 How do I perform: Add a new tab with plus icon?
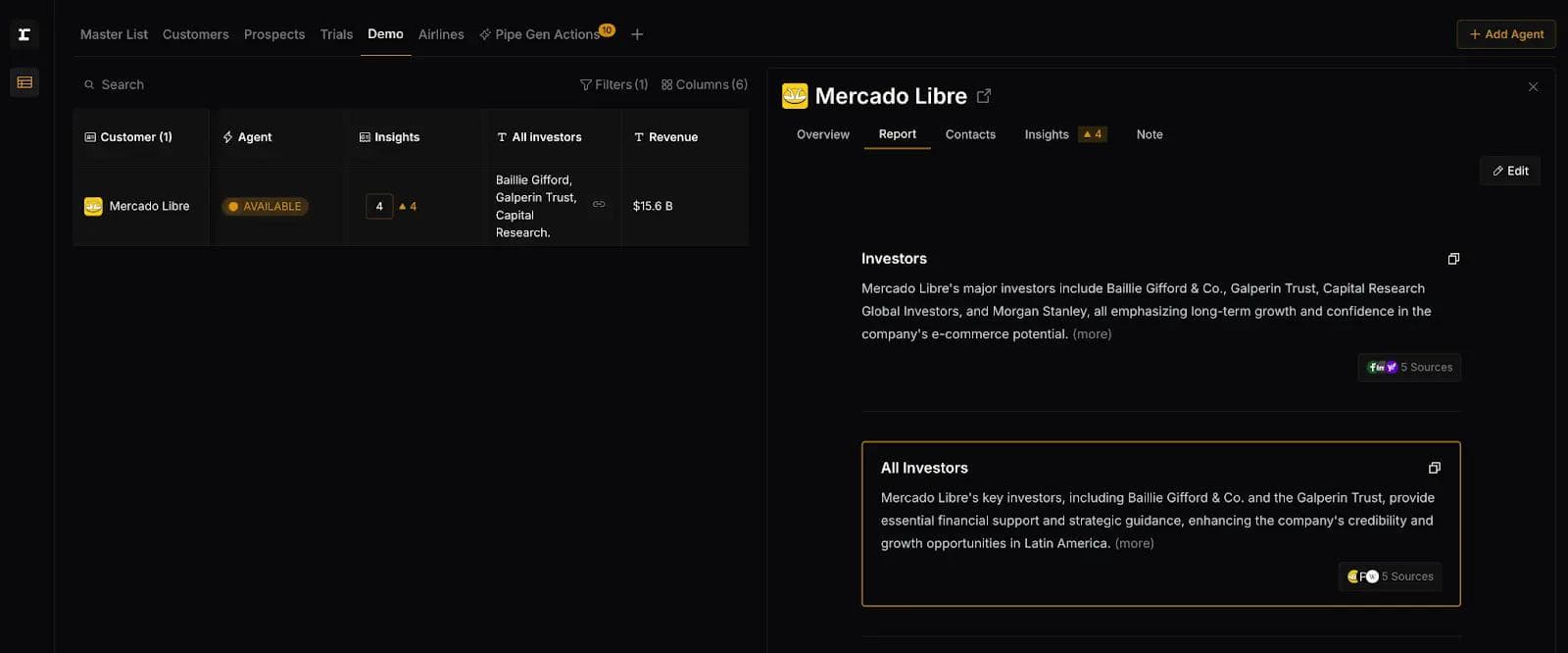pos(637,34)
